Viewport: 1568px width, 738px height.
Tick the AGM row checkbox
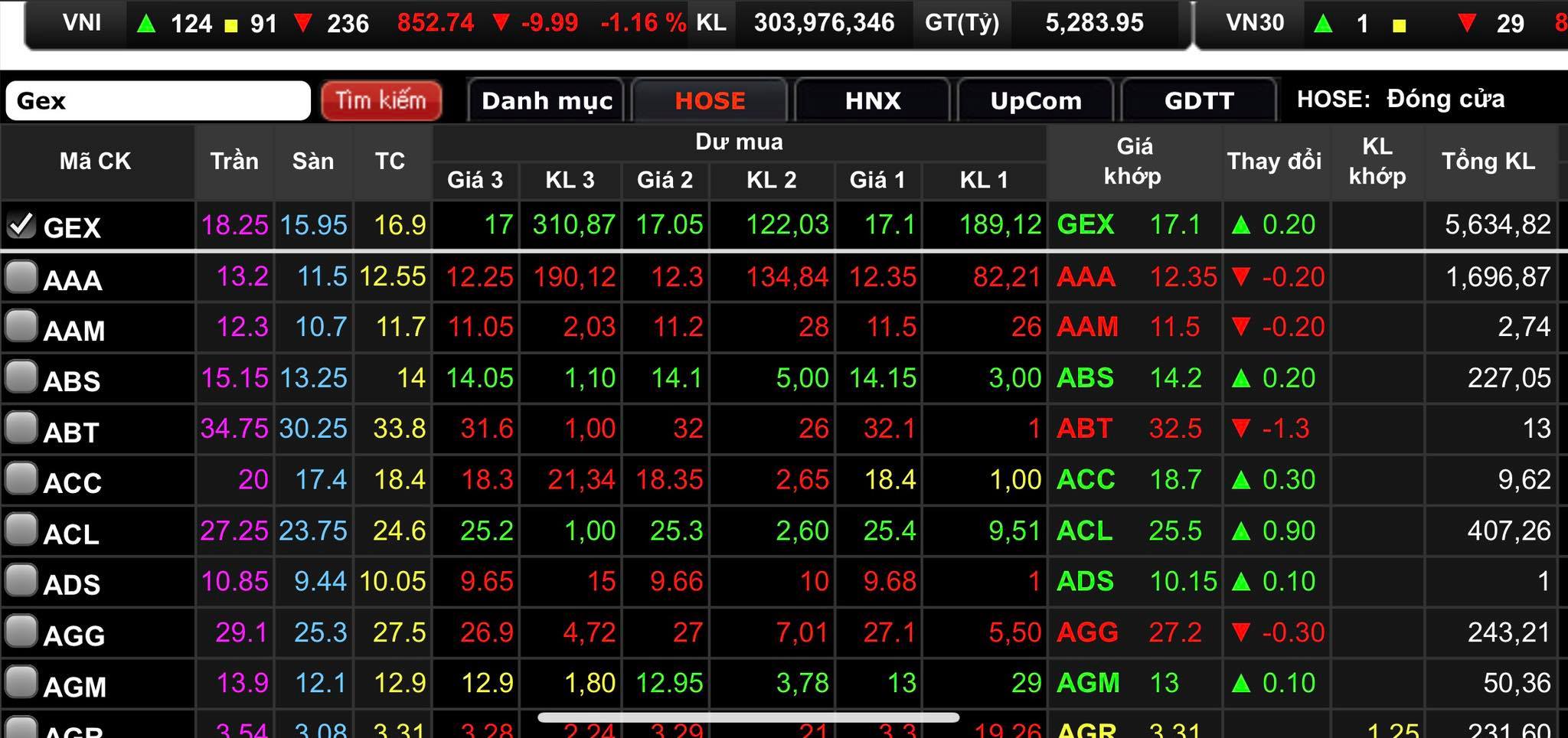coord(21,682)
